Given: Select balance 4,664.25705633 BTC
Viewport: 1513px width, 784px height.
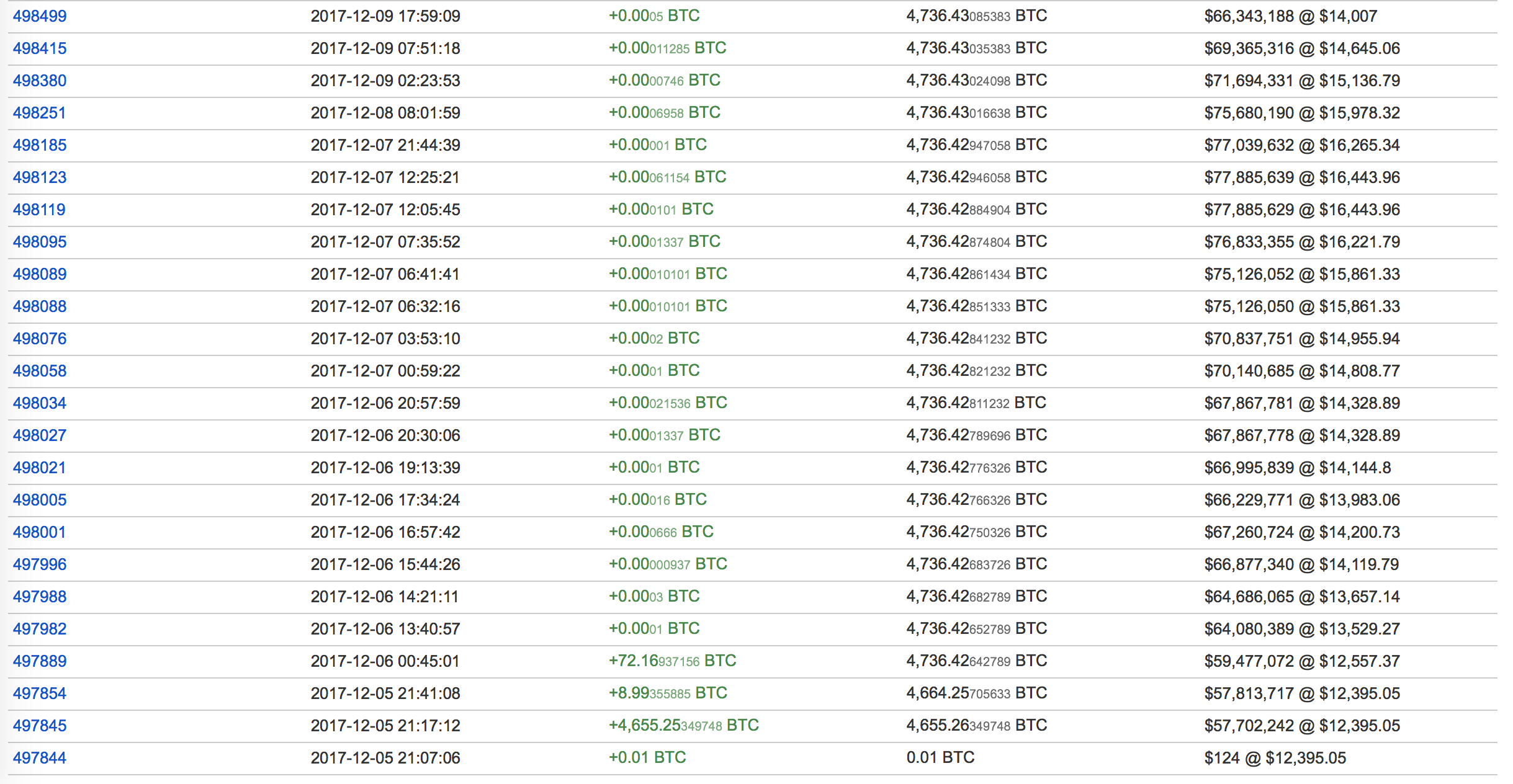Looking at the screenshot, I should coord(977,693).
